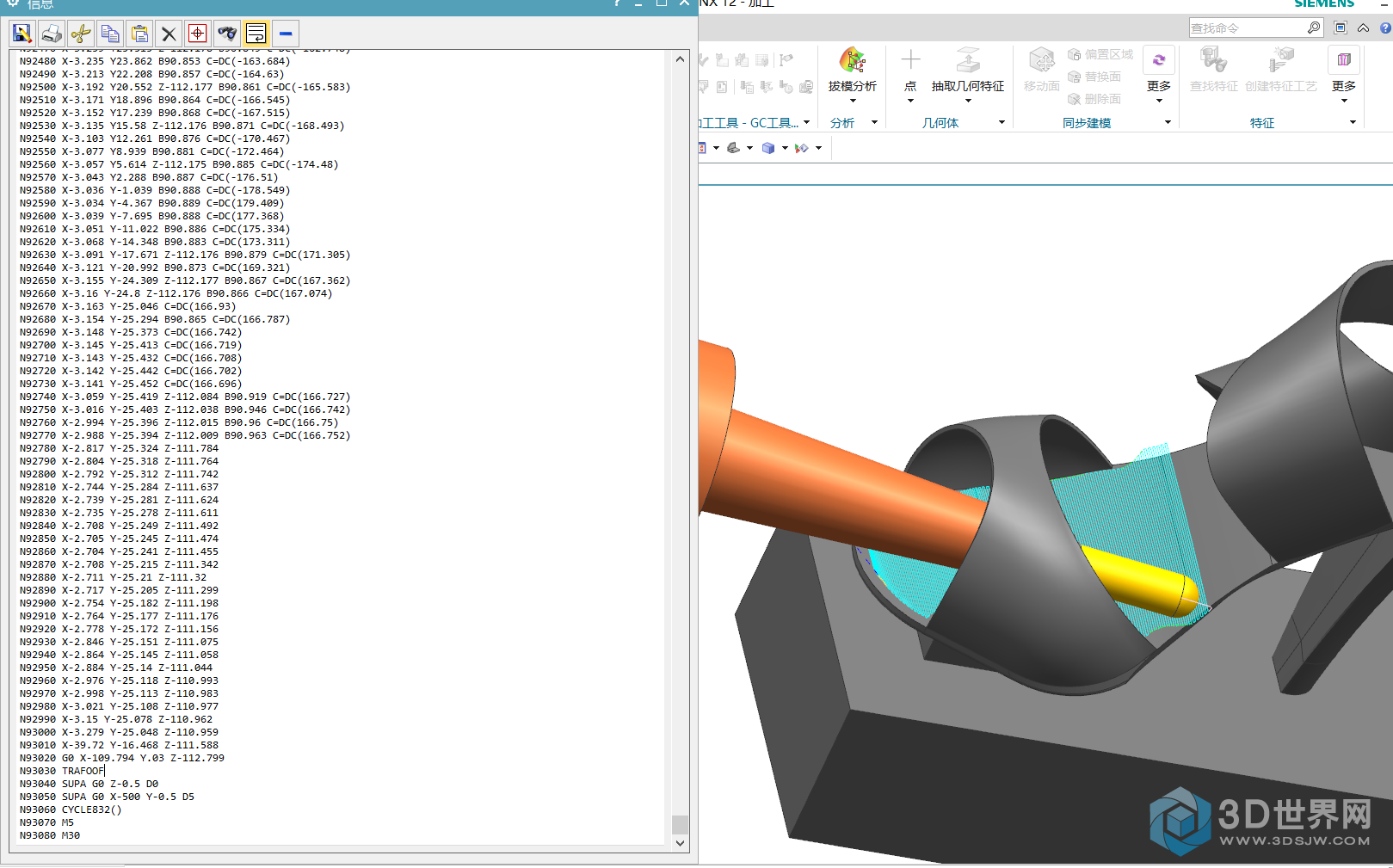Click Geometry group label
1393x868 pixels.
pos(940,123)
